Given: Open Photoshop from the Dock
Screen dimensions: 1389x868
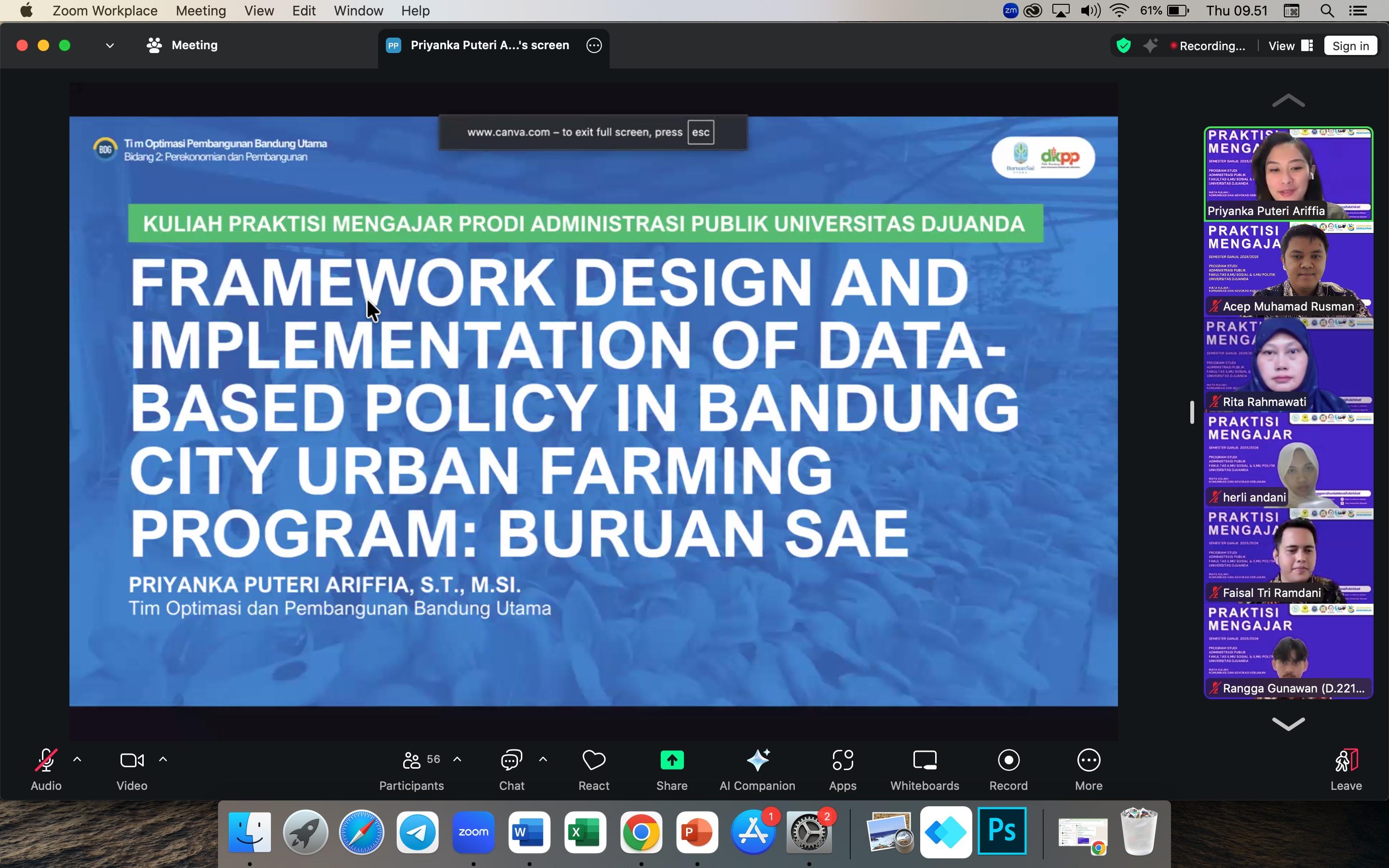Looking at the screenshot, I should [1002, 832].
